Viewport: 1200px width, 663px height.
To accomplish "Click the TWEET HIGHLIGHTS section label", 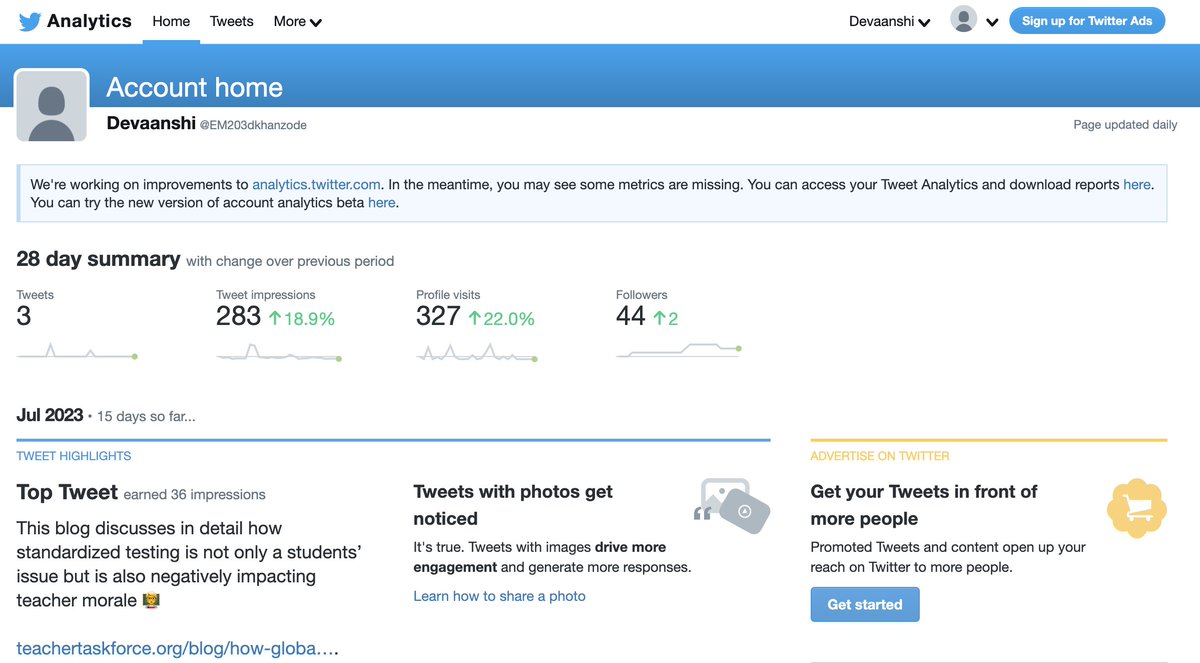I will 74,456.
